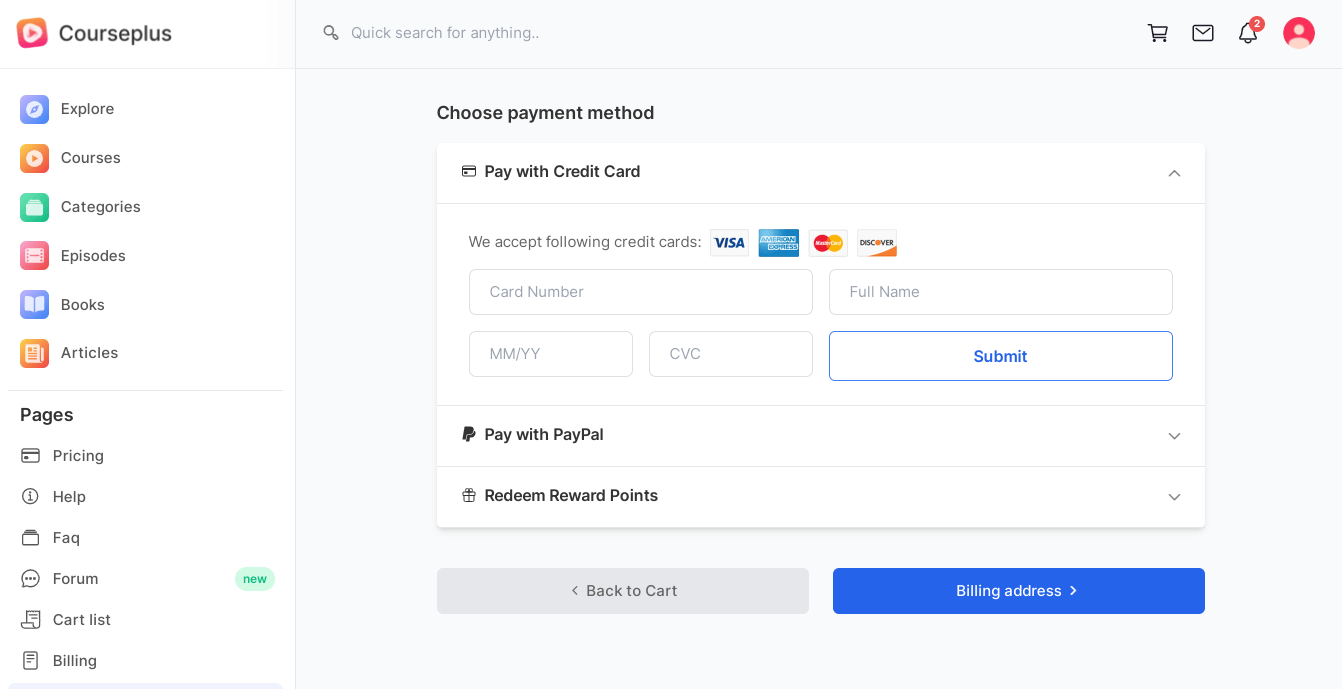Continue to Billing address
1342x689 pixels.
[x=1018, y=591]
